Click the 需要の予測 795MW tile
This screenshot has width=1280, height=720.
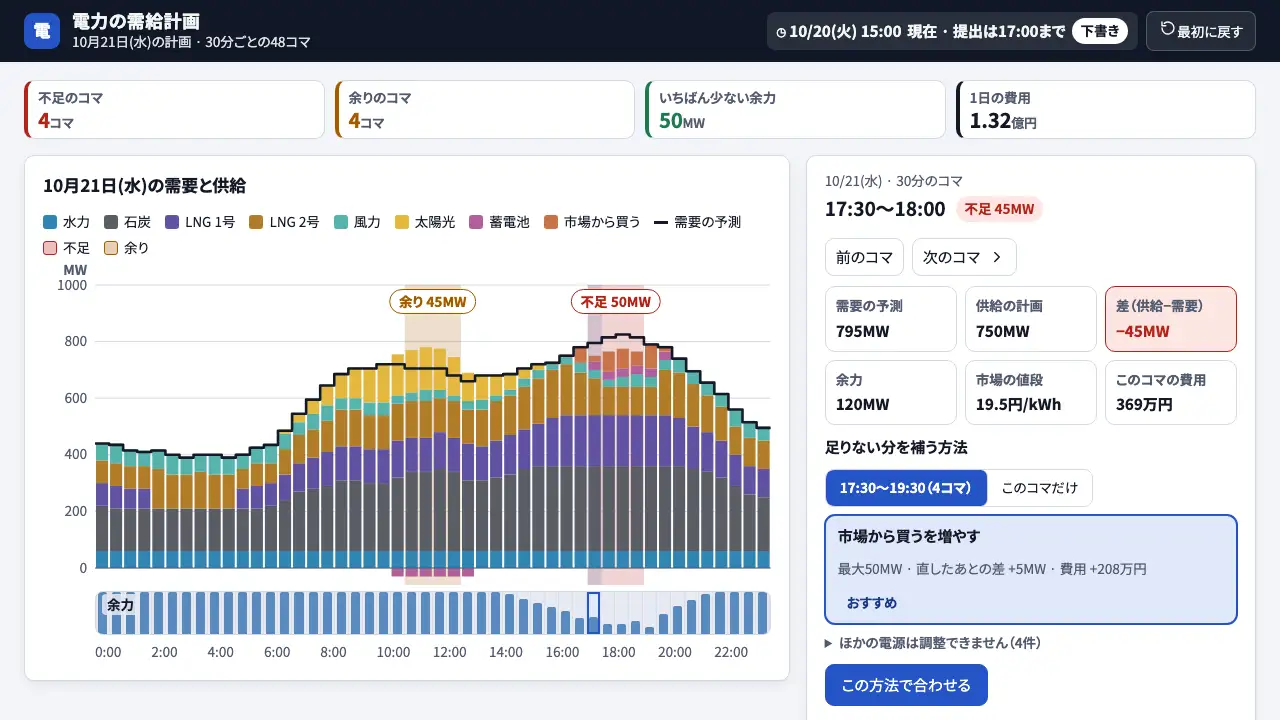[x=890, y=319]
